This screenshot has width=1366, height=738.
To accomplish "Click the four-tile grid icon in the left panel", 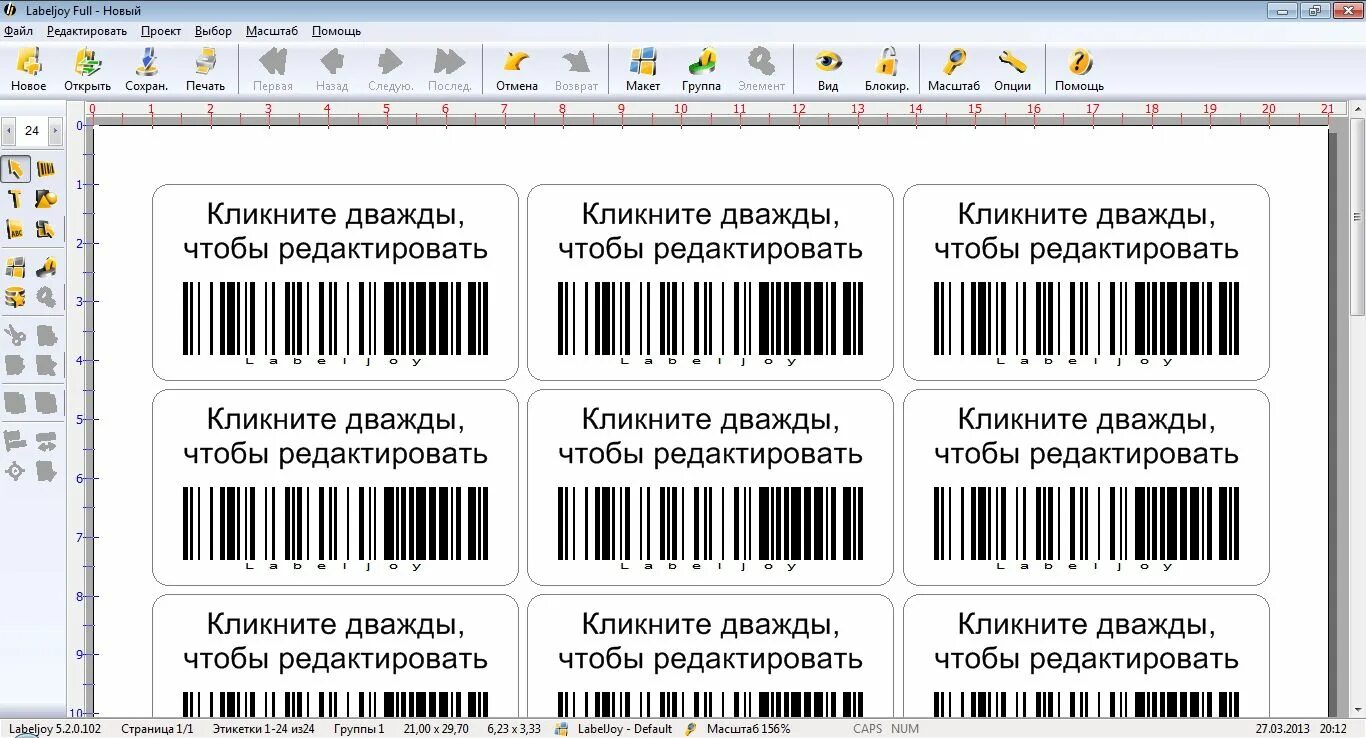I will tap(15, 267).
